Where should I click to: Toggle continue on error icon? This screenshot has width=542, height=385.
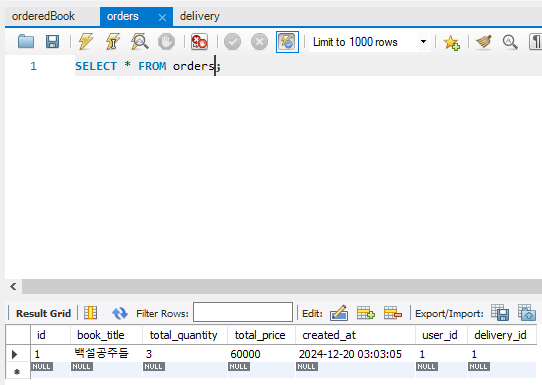199,42
